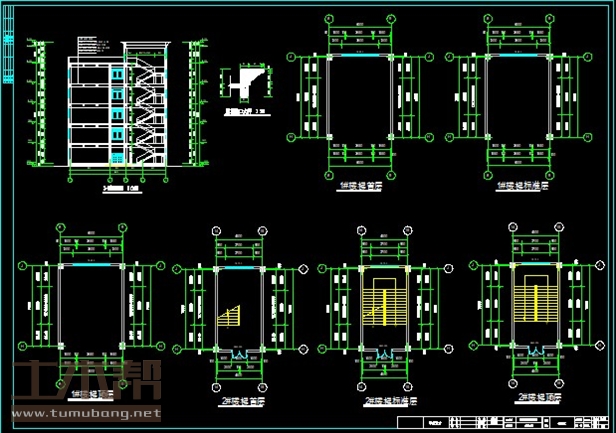Click the yellow stair flight in 2# first floor plan

(230, 317)
